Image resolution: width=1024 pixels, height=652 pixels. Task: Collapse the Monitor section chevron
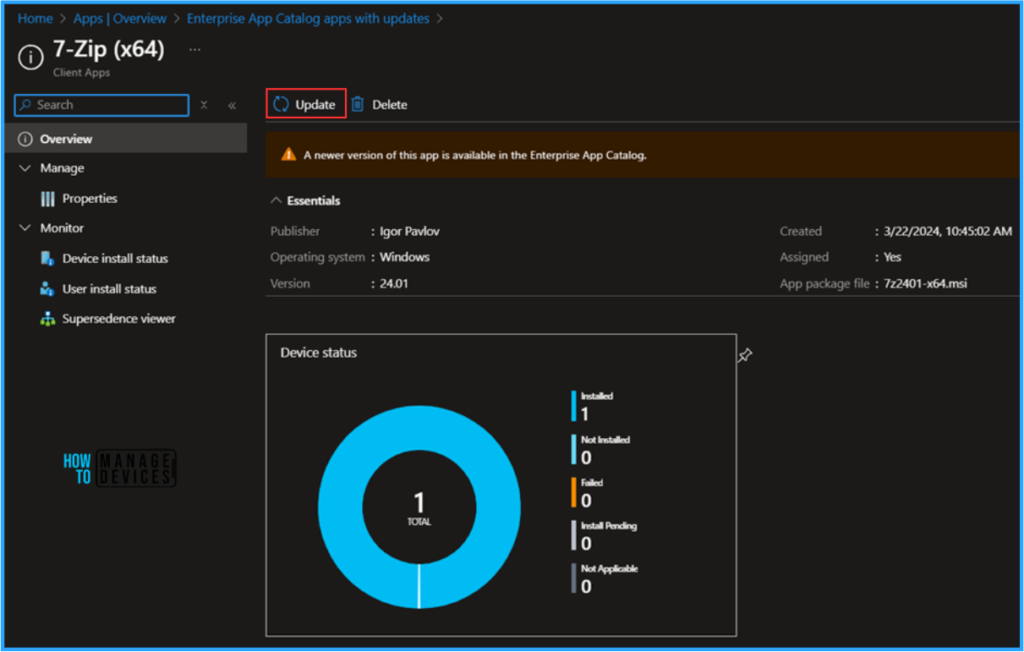25,227
